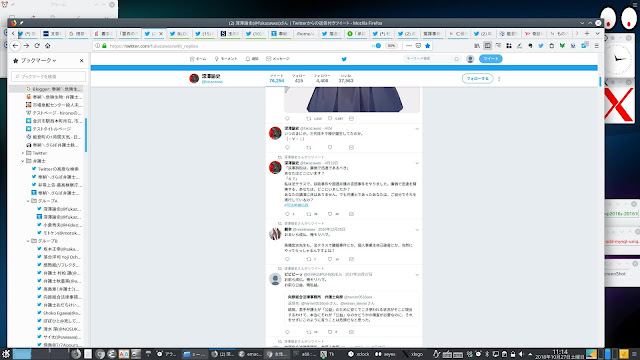Focus the ブックマークを検索 search field
Image resolution: width=640 pixels, height=360 pixels.
click(49, 76)
